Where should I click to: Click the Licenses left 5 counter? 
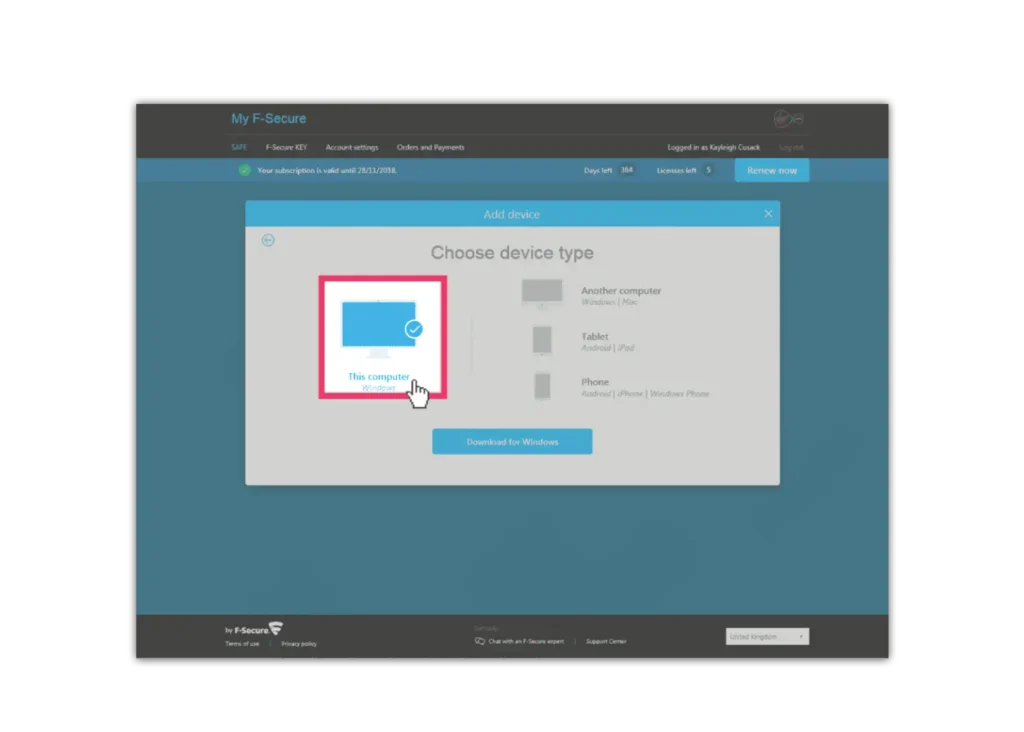tap(684, 170)
